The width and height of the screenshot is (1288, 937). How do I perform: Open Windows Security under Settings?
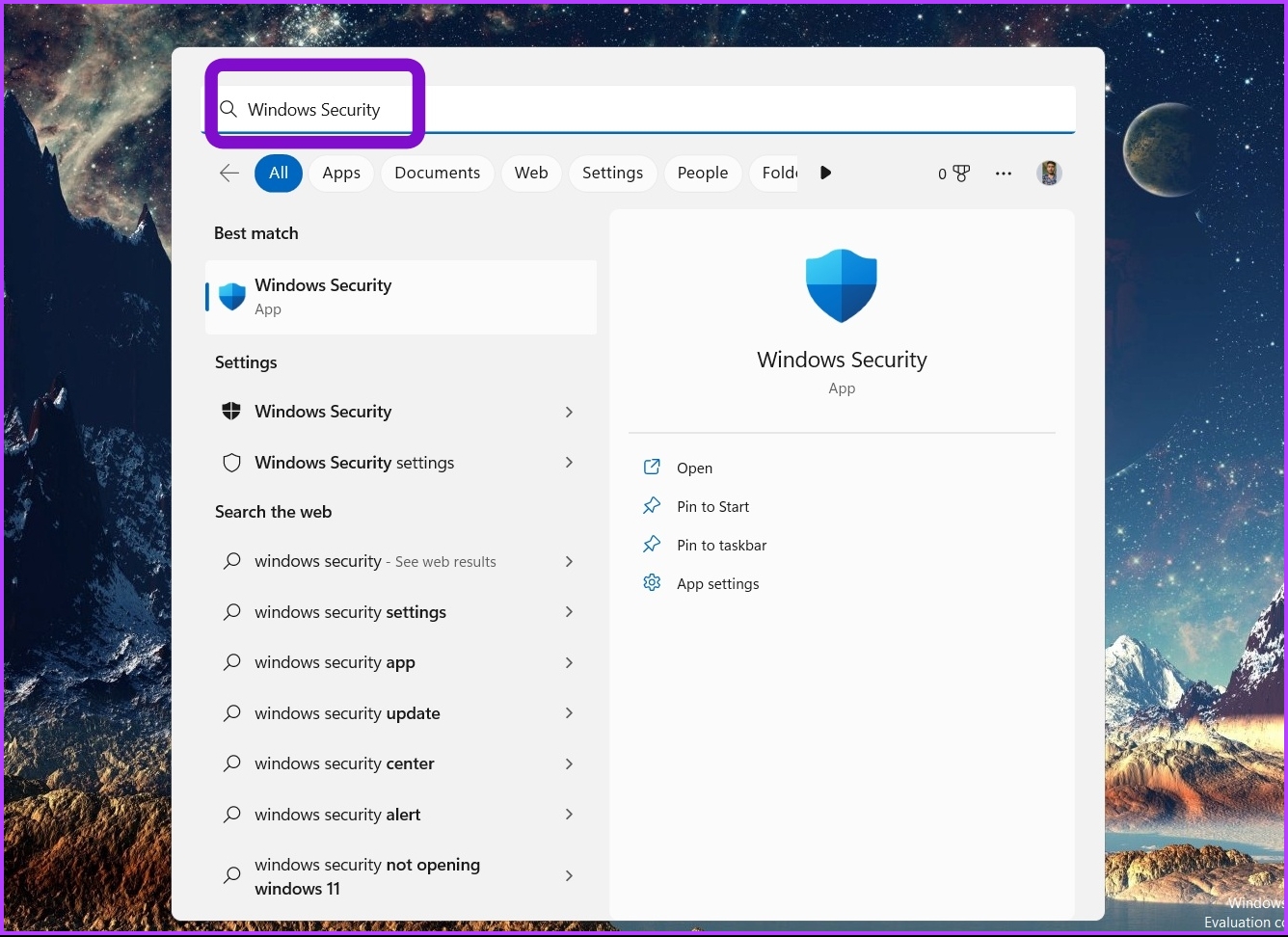pyautogui.click(x=401, y=412)
